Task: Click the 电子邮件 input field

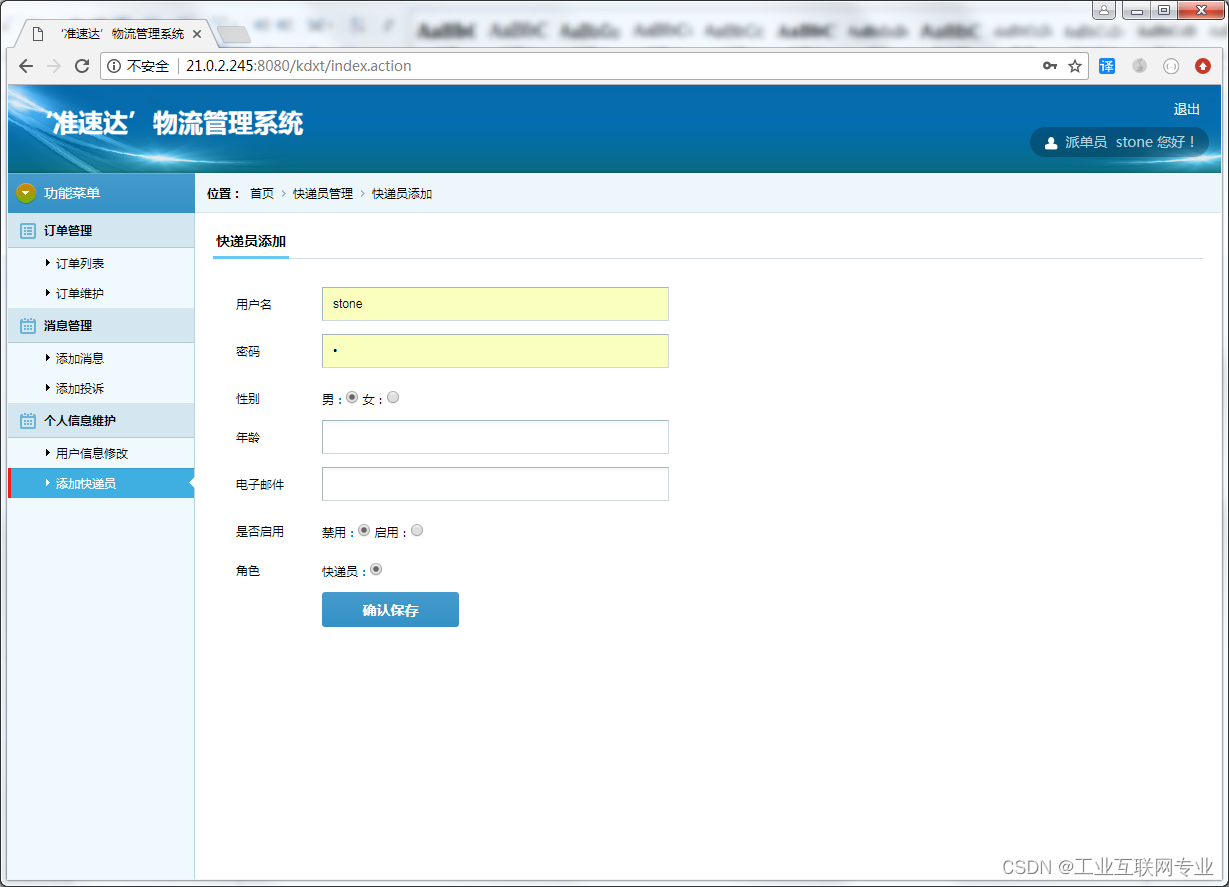Action: coord(495,484)
